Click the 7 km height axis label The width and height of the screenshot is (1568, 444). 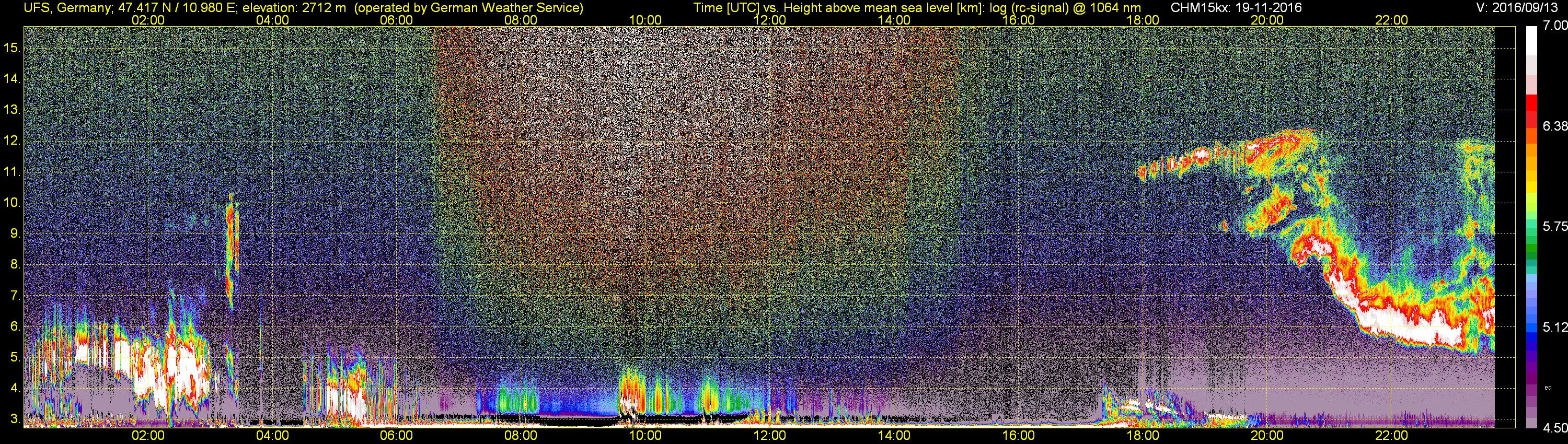pyautogui.click(x=15, y=296)
